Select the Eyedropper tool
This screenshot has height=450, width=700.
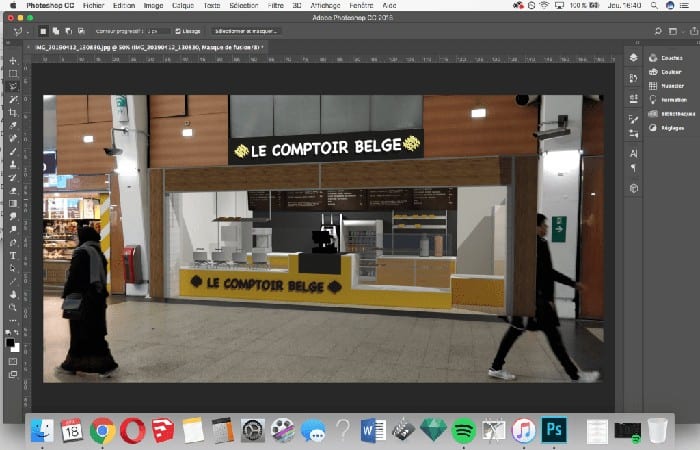click(x=13, y=125)
